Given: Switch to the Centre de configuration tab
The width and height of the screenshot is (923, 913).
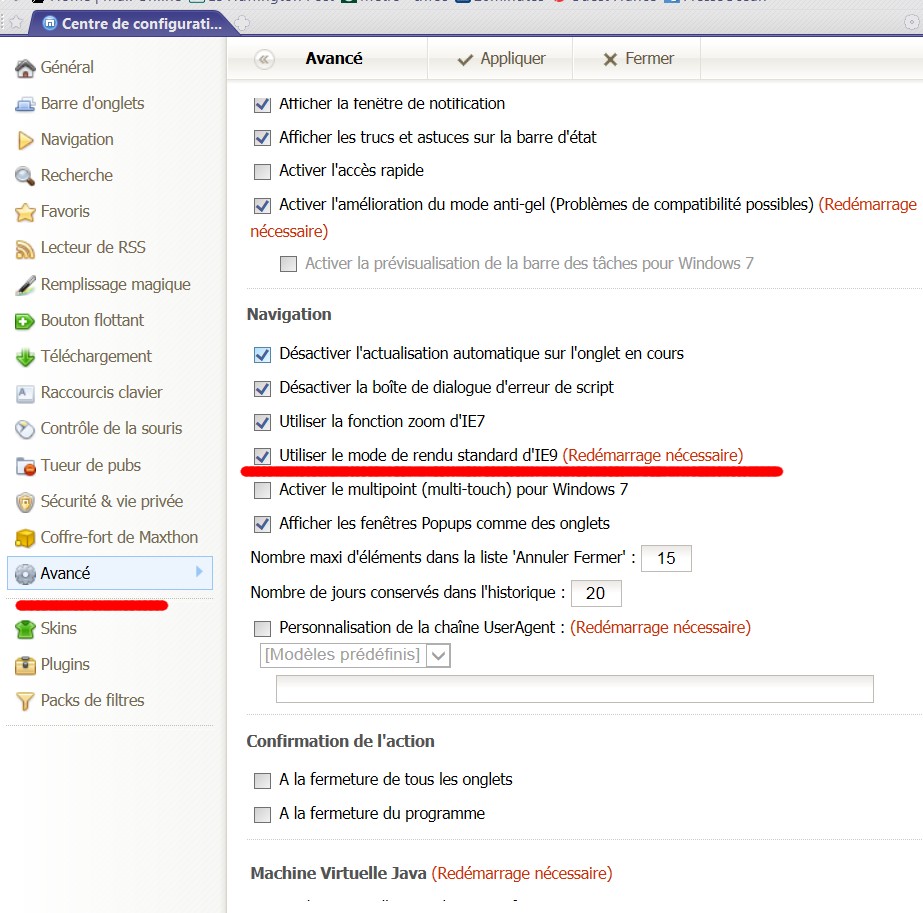Looking at the screenshot, I should (133, 24).
